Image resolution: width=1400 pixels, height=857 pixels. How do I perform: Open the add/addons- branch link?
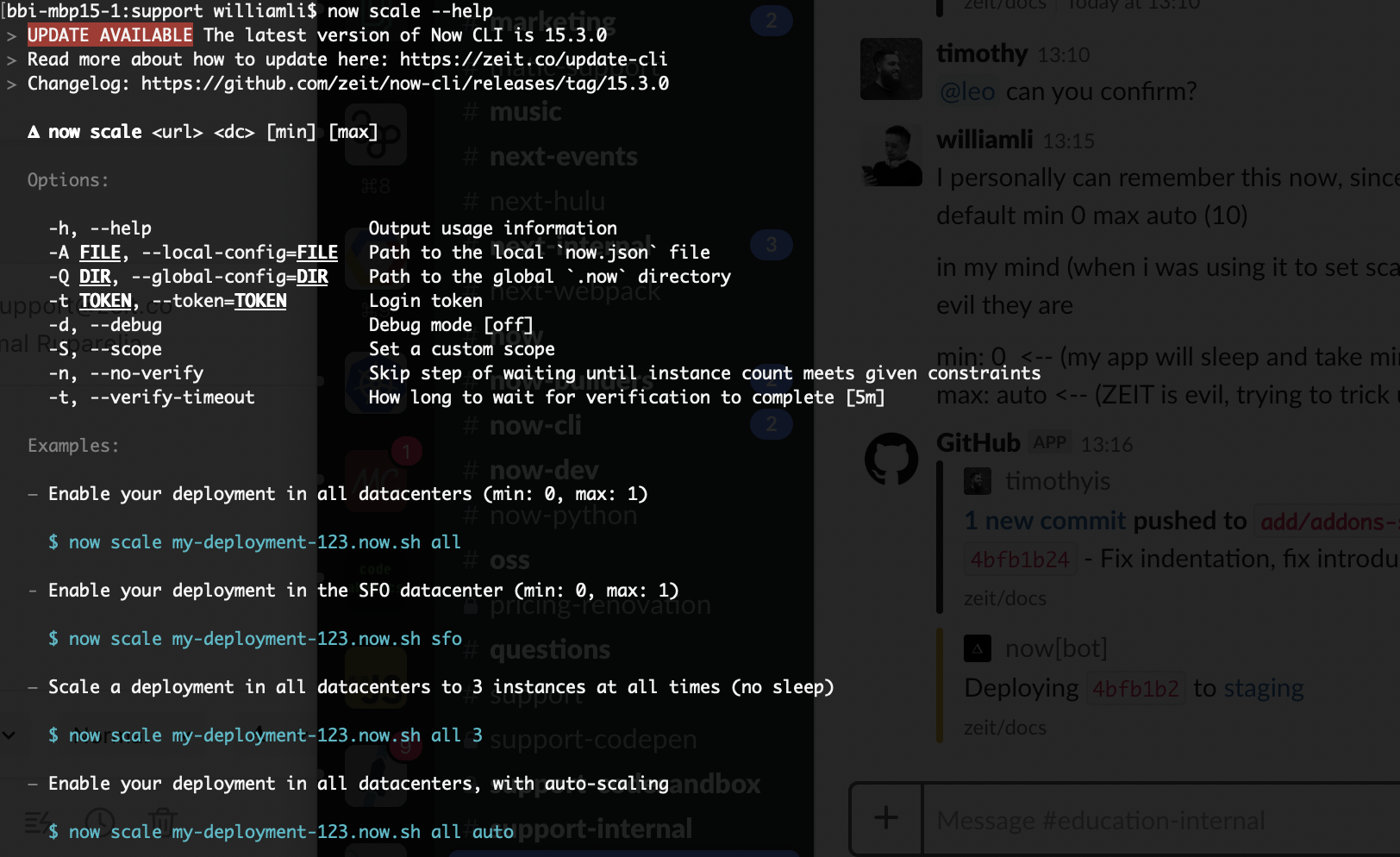tap(1327, 522)
